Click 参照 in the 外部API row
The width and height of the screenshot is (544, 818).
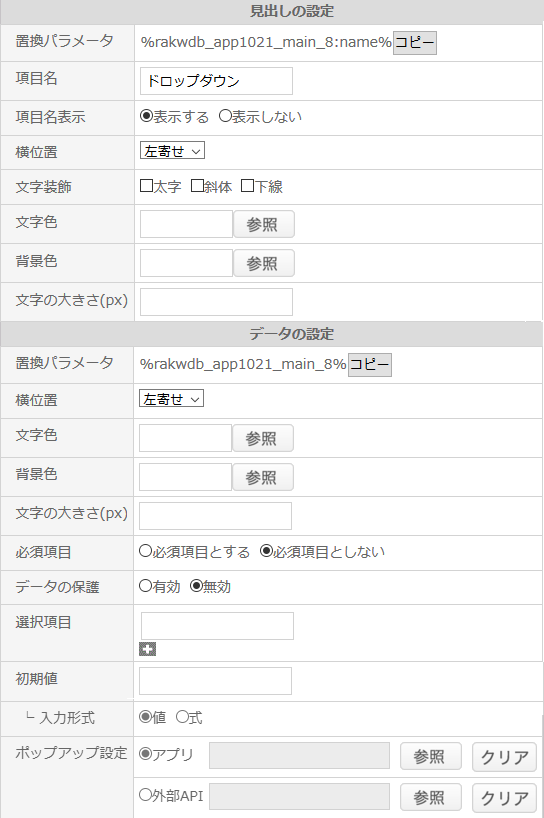431,798
